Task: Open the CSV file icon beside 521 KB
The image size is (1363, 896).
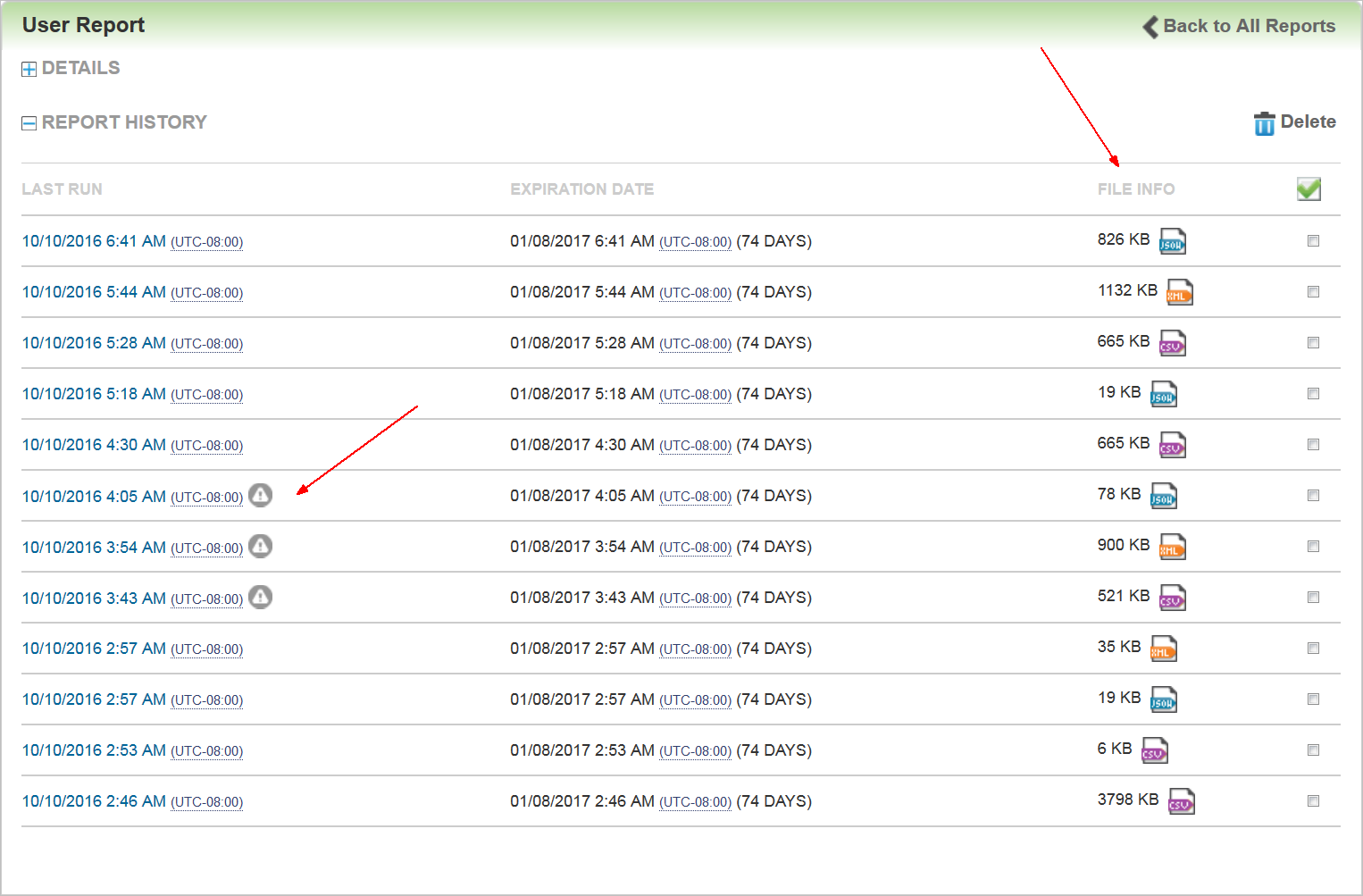Action: [x=1172, y=598]
